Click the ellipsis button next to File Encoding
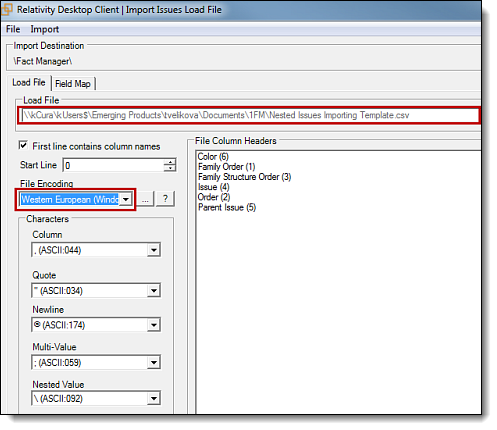The image size is (497, 430). pyautogui.click(x=145, y=199)
